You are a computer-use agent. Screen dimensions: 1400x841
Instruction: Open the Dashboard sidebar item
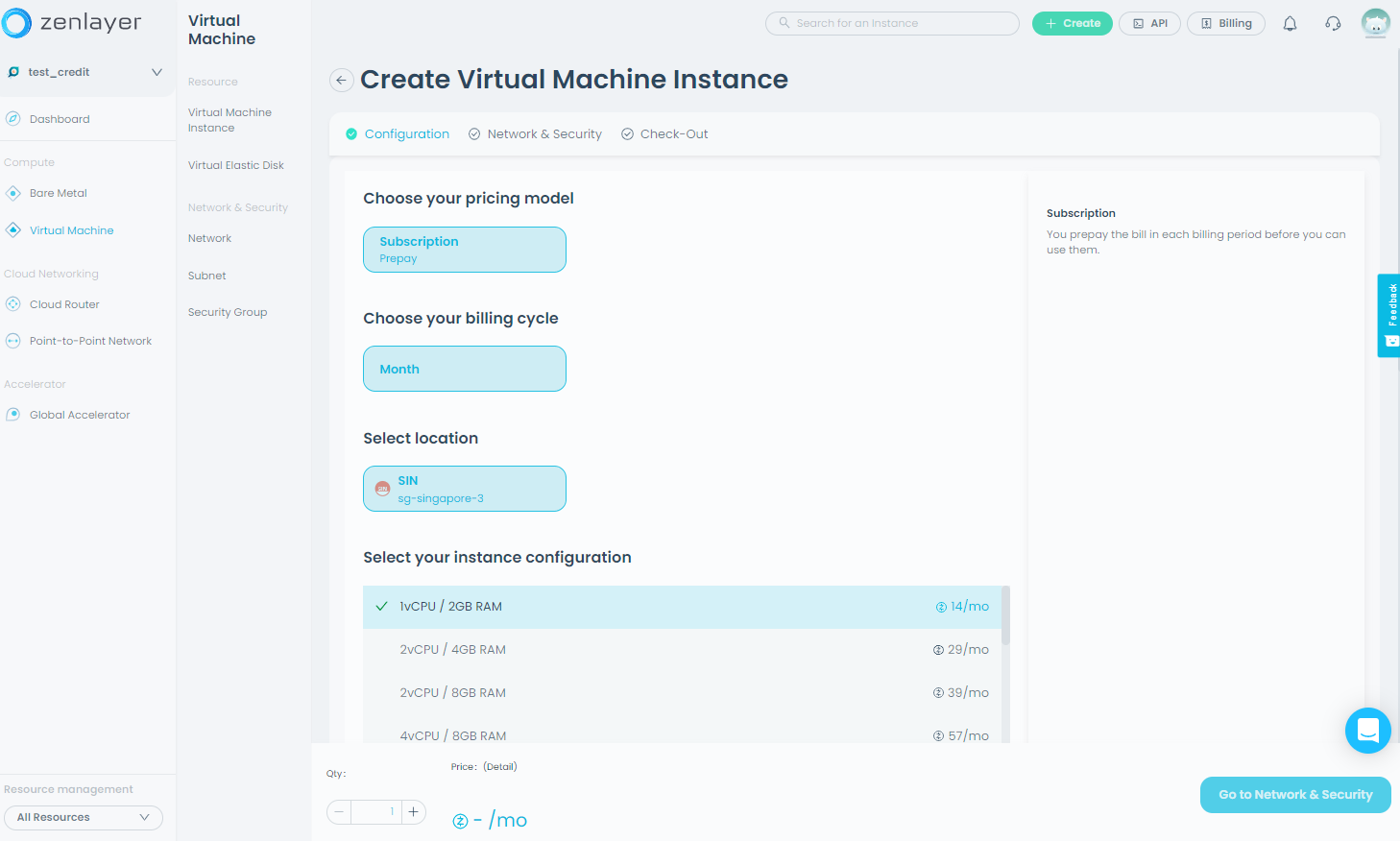[60, 119]
